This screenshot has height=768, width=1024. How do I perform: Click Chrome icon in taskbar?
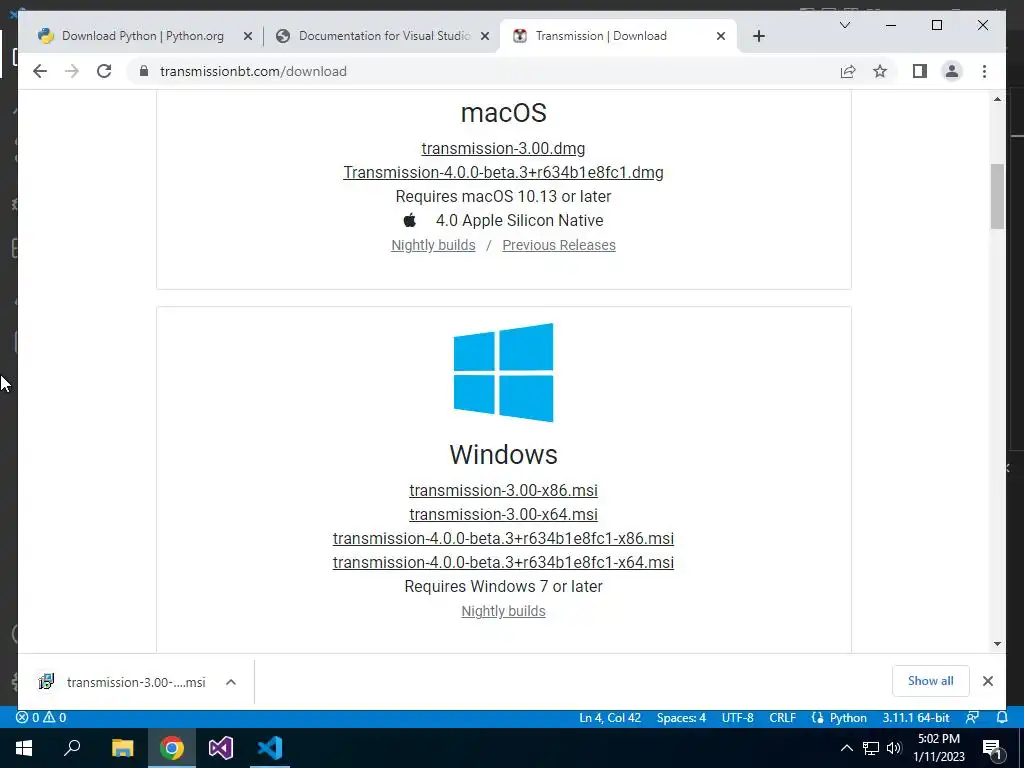(x=172, y=748)
